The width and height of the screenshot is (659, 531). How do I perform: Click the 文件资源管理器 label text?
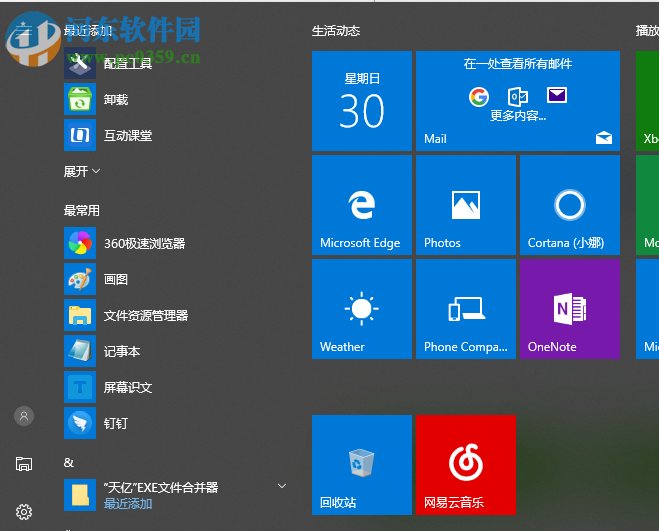[146, 315]
